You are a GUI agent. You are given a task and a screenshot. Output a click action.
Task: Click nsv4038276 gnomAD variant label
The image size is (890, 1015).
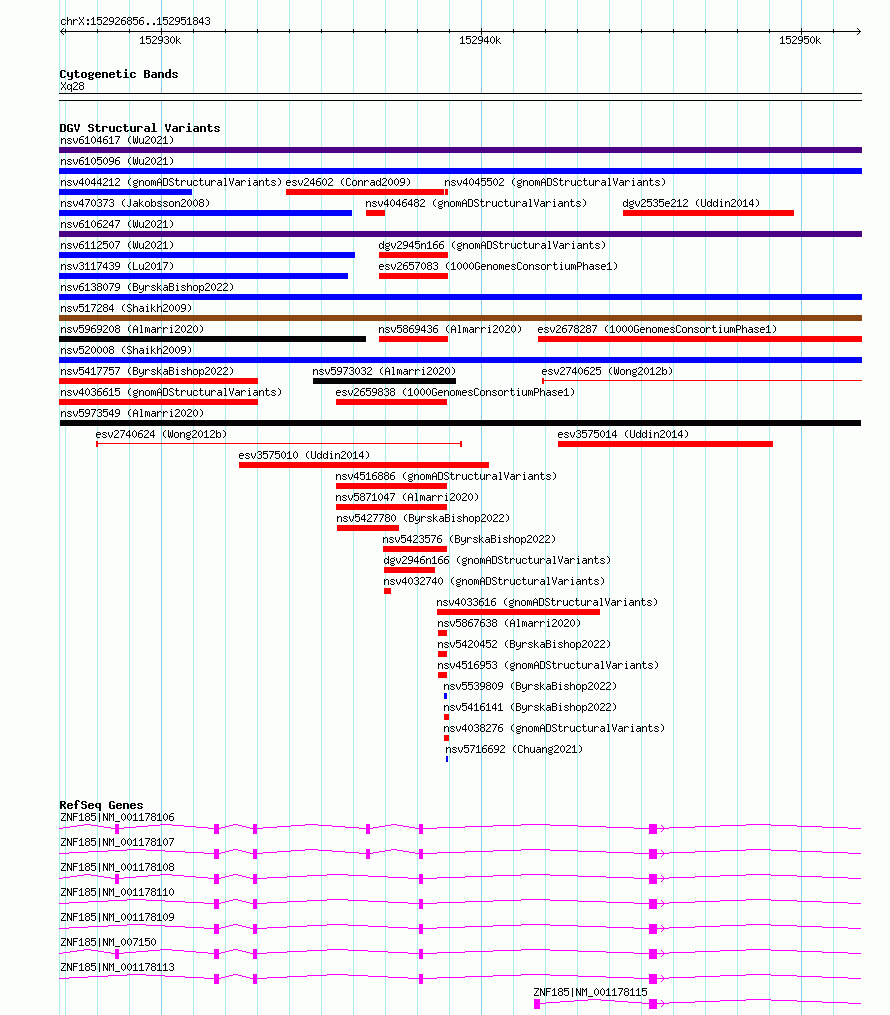[x=554, y=728]
